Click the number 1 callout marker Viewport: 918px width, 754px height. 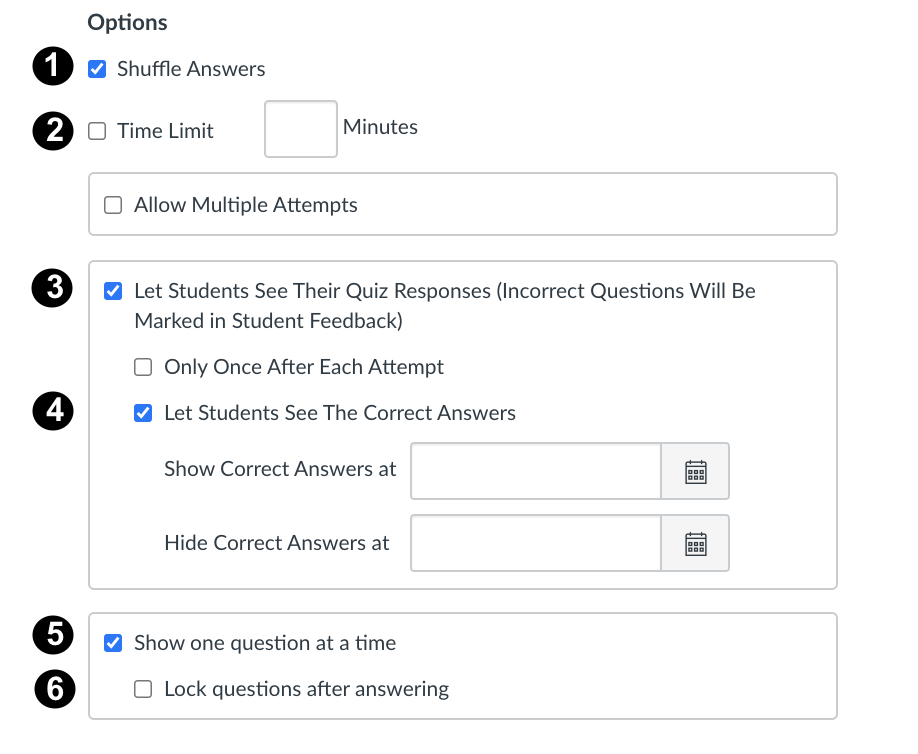coord(53,69)
